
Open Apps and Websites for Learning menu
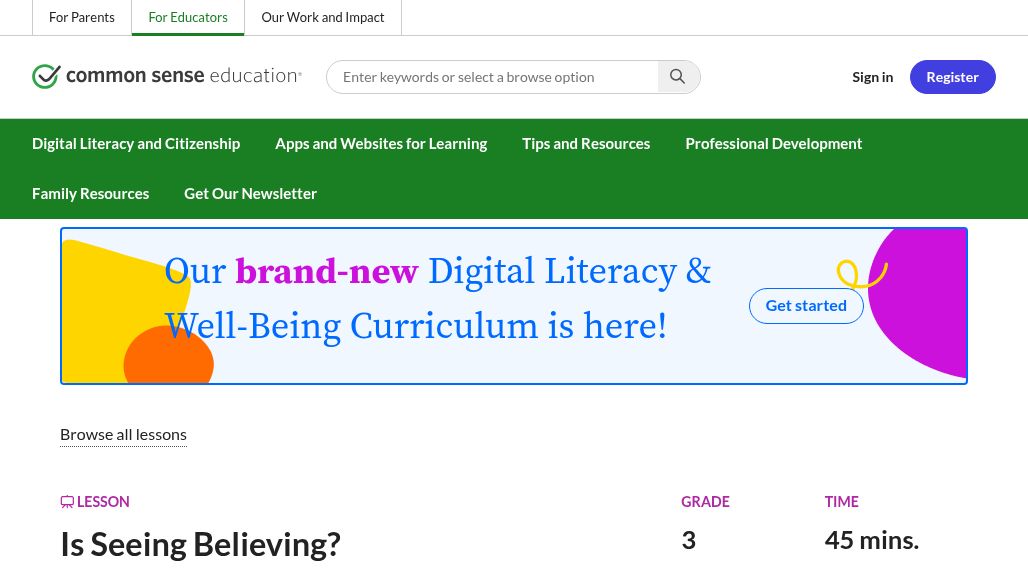tap(381, 144)
